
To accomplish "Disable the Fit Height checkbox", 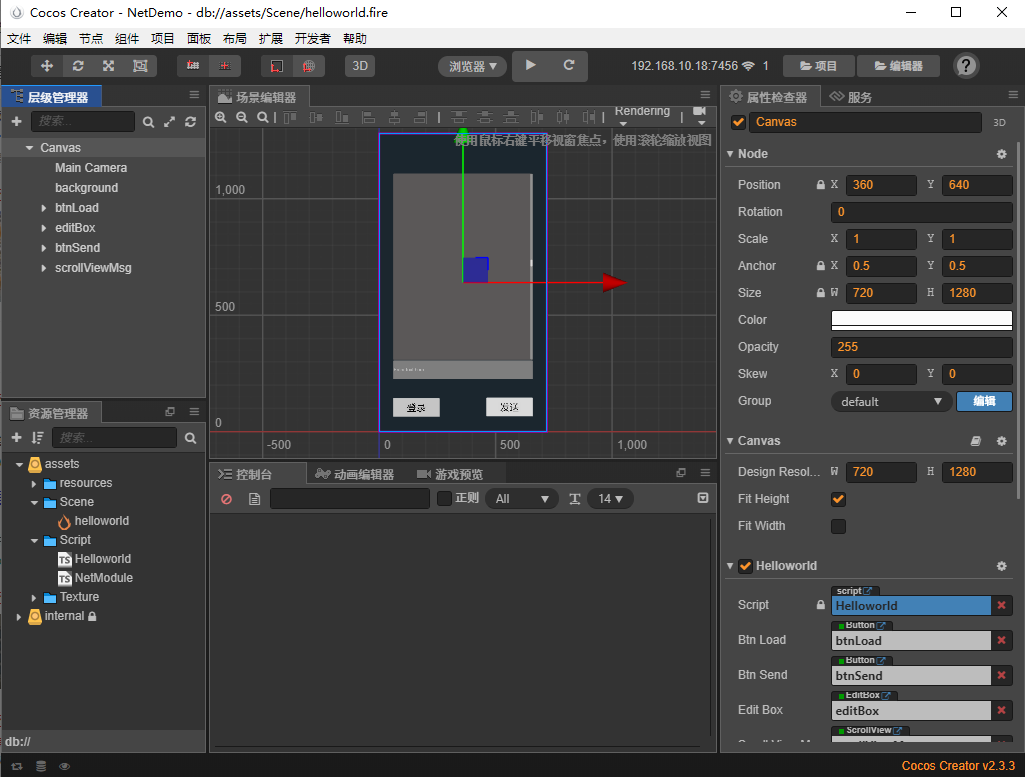I will click(x=838, y=498).
